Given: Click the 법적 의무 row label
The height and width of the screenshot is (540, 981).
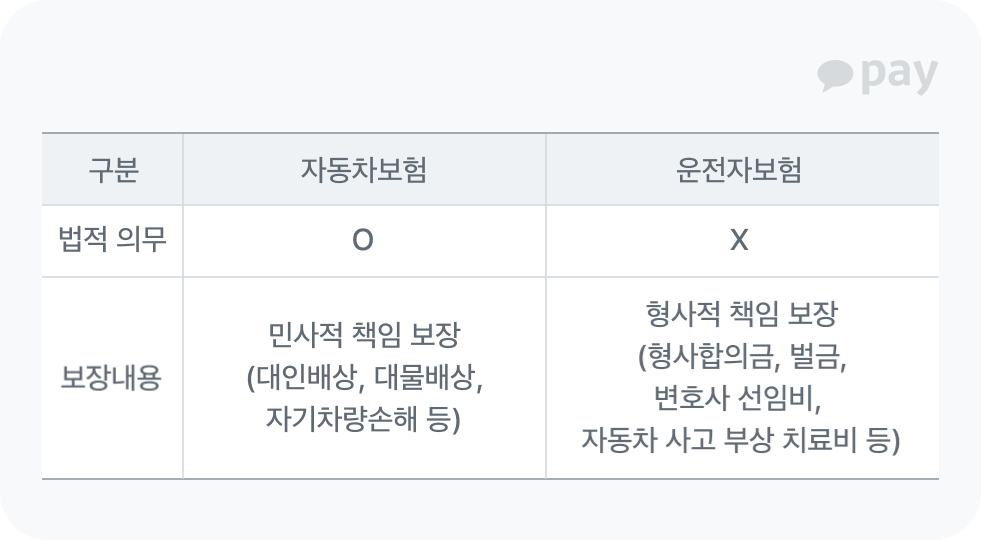Looking at the screenshot, I should pos(112,241).
